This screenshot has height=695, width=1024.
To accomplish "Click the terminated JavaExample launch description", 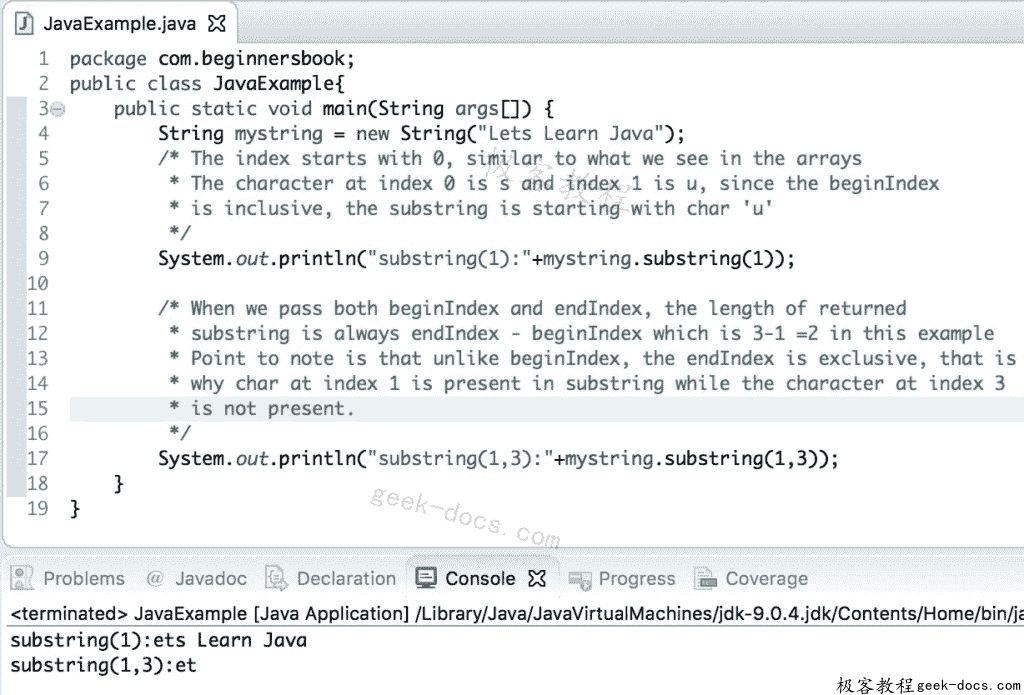I will coord(516,613).
